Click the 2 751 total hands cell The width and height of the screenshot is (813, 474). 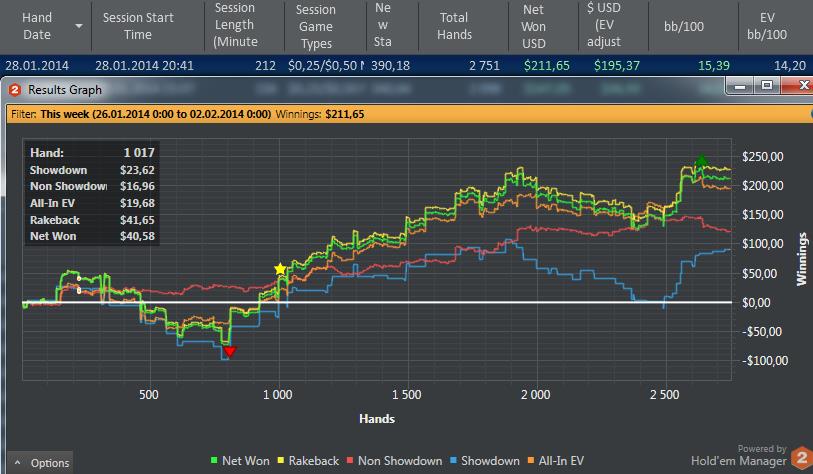pos(484,66)
